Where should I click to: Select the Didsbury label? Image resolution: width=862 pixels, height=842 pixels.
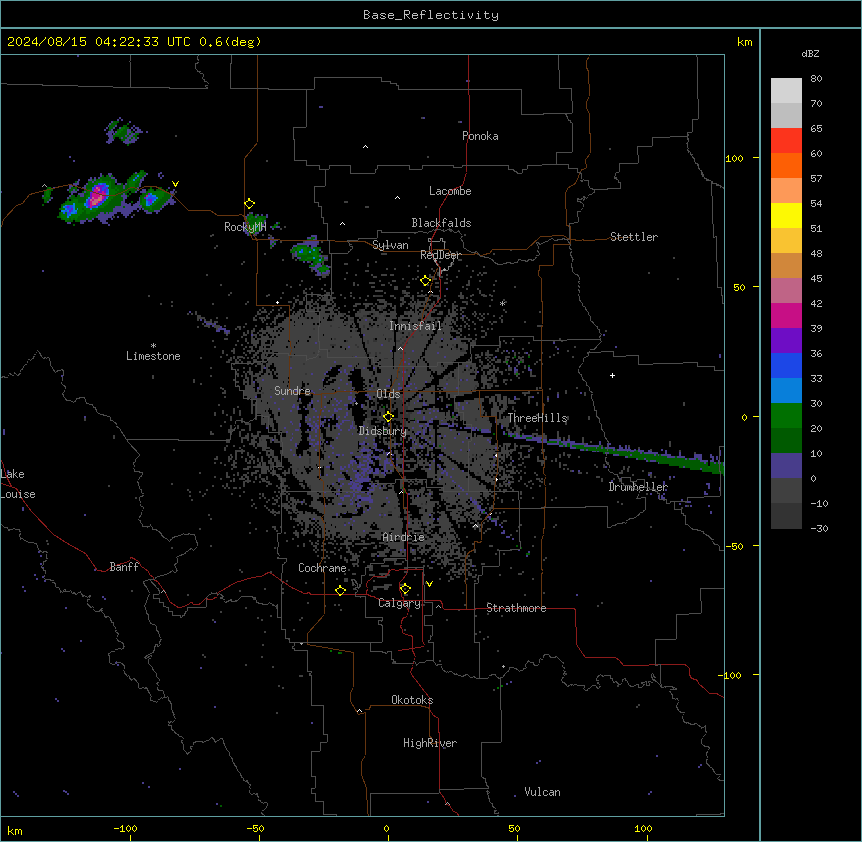point(383,431)
